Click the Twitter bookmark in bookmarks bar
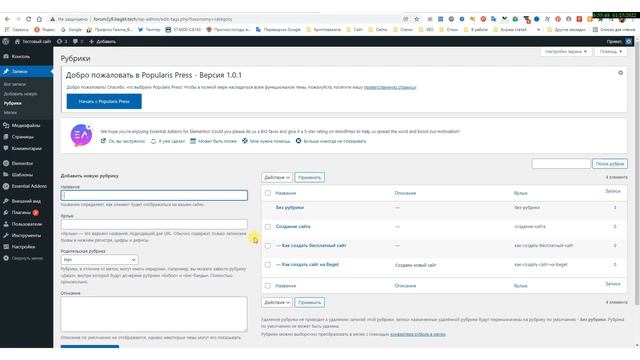The image size is (640, 360). 149,29
